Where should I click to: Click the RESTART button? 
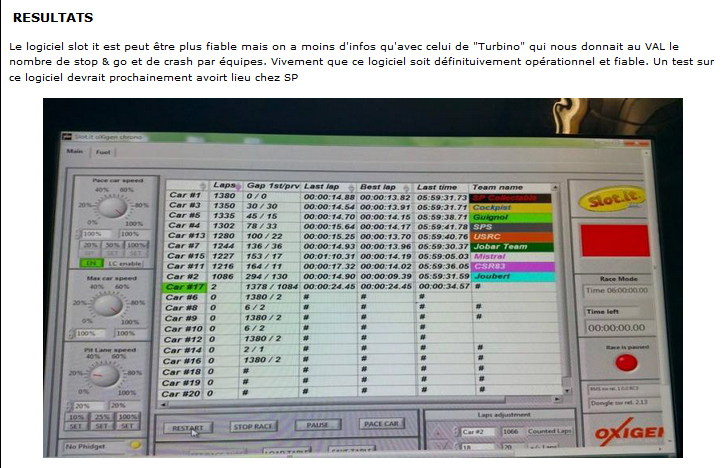pyautogui.click(x=188, y=428)
